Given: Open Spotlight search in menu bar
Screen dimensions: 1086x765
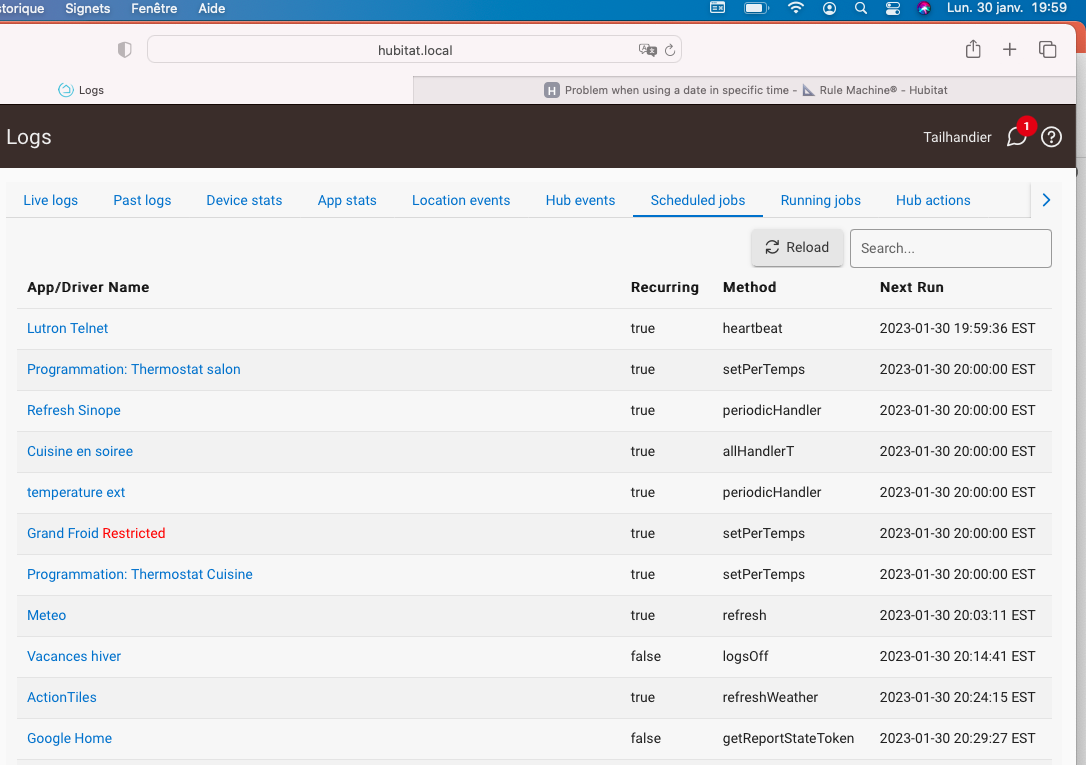Looking at the screenshot, I should point(861,8).
